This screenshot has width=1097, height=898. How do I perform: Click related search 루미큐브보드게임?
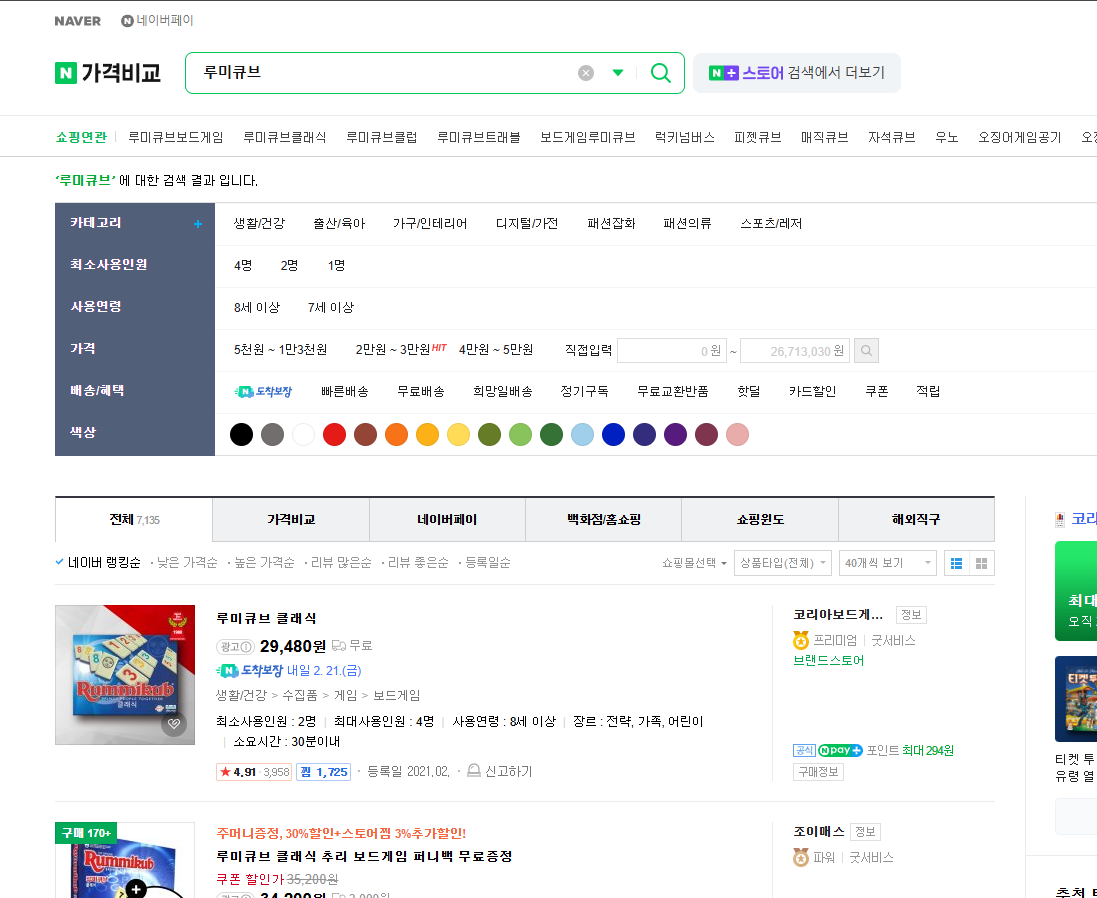[176, 137]
